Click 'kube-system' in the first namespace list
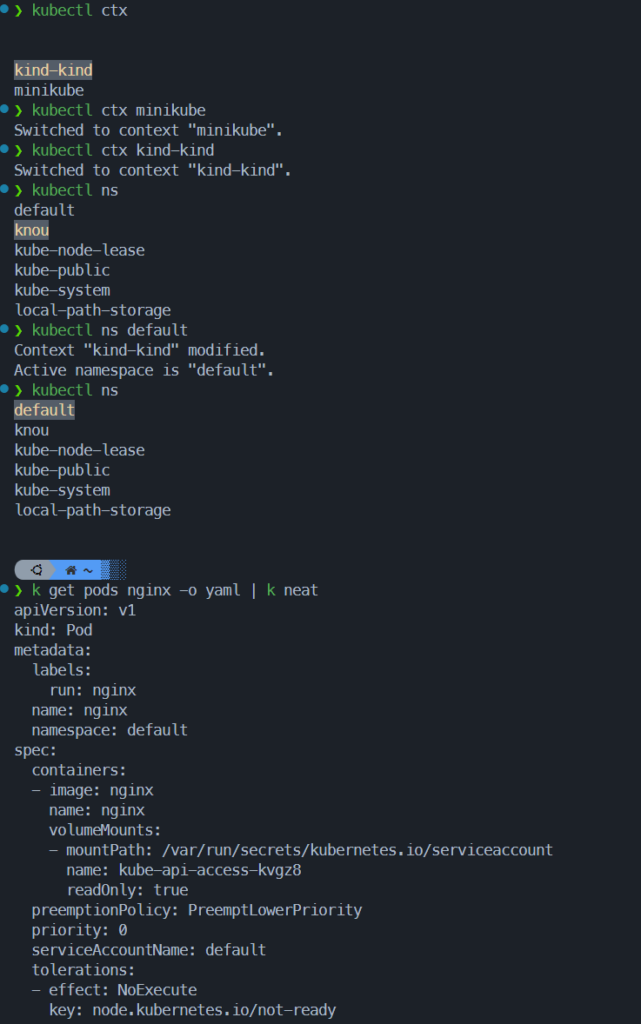 tap(62, 290)
